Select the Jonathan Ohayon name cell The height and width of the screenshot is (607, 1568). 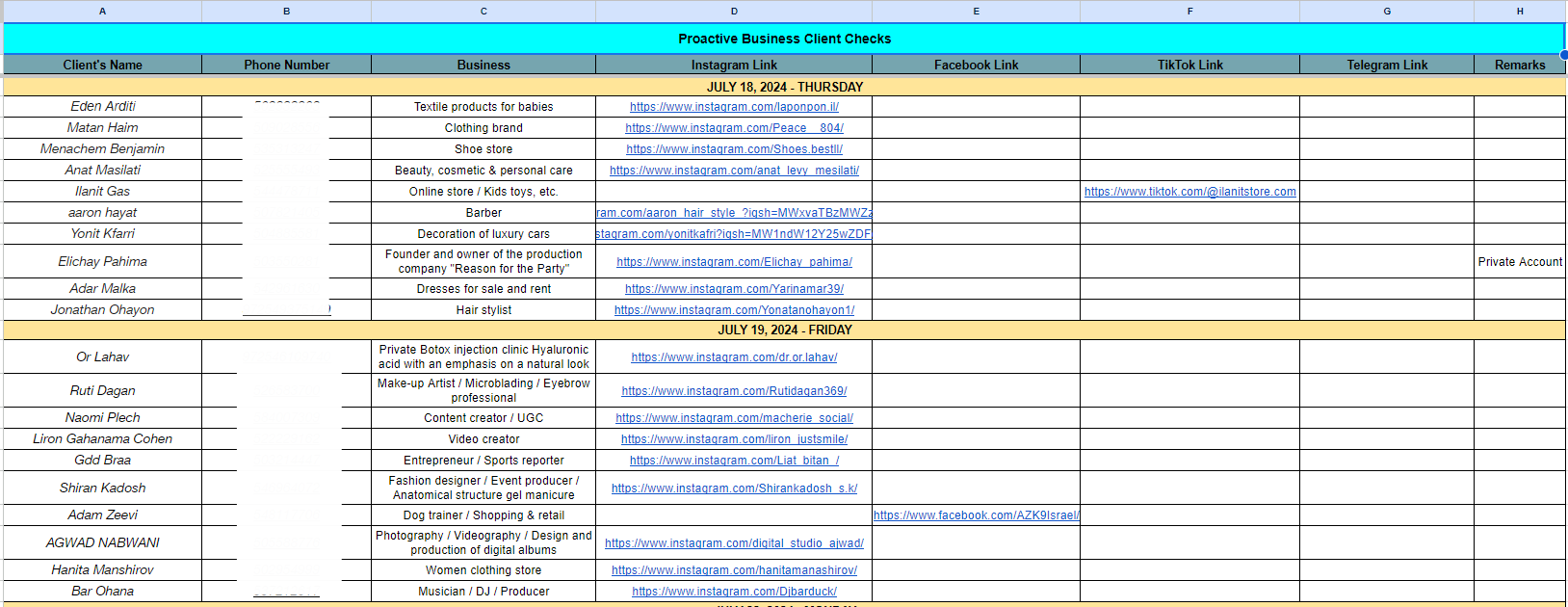(x=103, y=309)
